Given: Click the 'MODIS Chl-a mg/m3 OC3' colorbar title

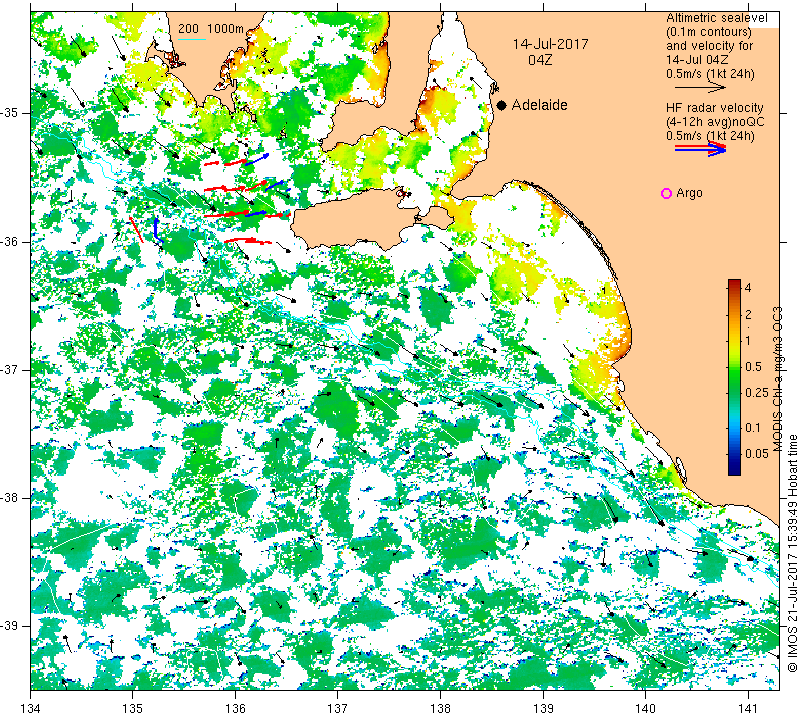Looking at the screenshot, I should pyautogui.click(x=777, y=379).
